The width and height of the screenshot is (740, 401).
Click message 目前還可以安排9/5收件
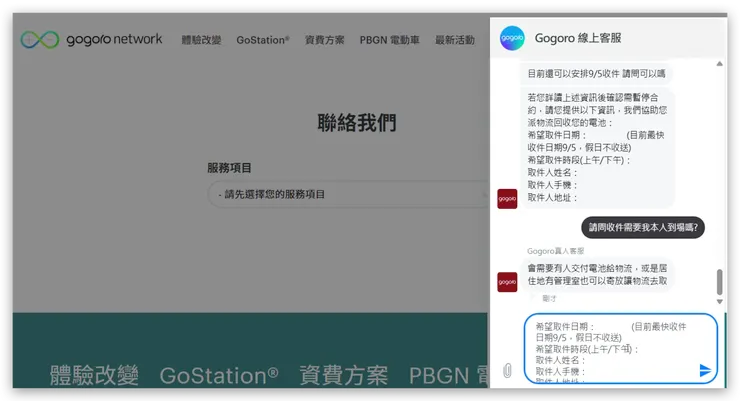[596, 74]
